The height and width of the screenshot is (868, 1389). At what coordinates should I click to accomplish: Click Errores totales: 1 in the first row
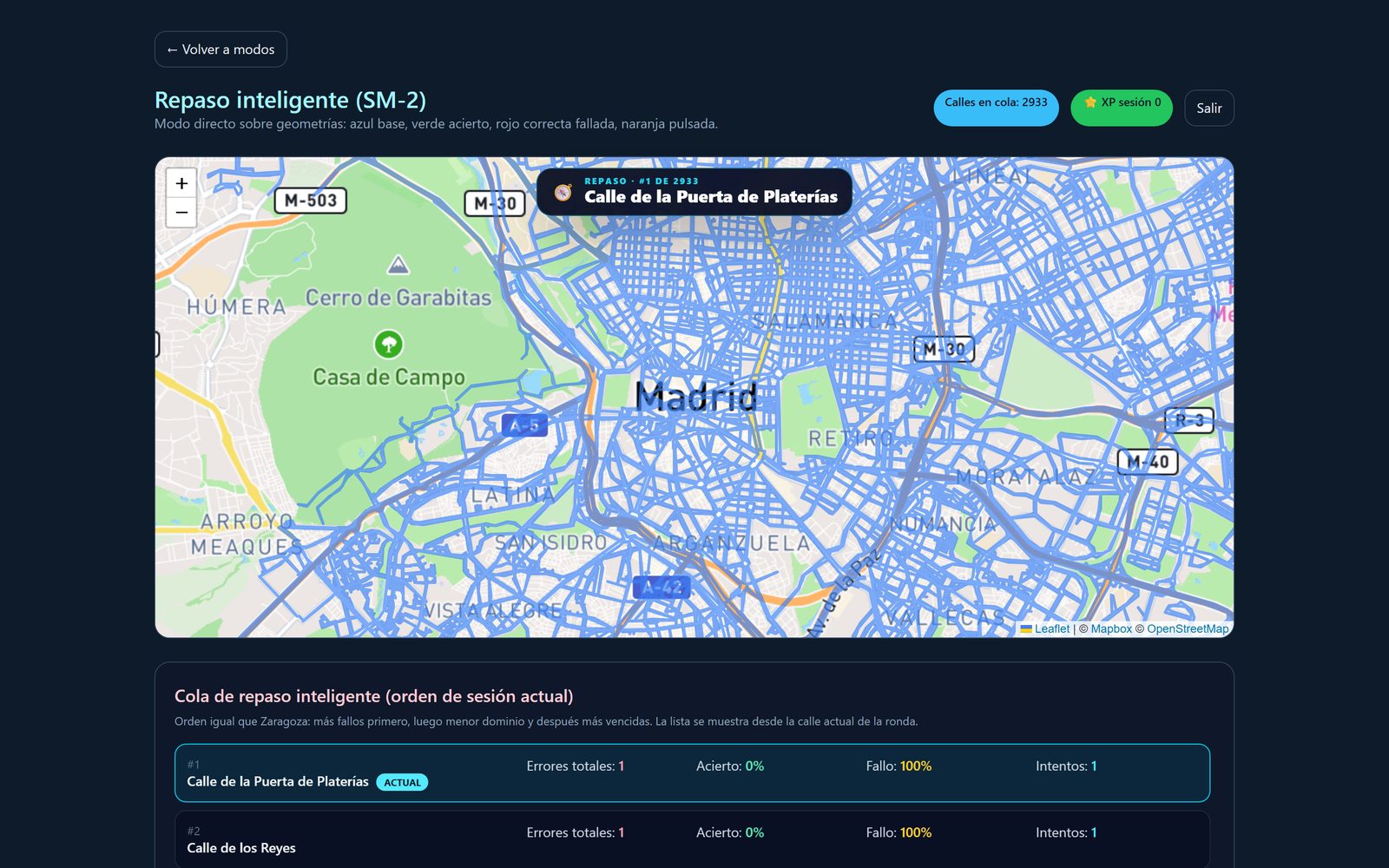coord(576,766)
